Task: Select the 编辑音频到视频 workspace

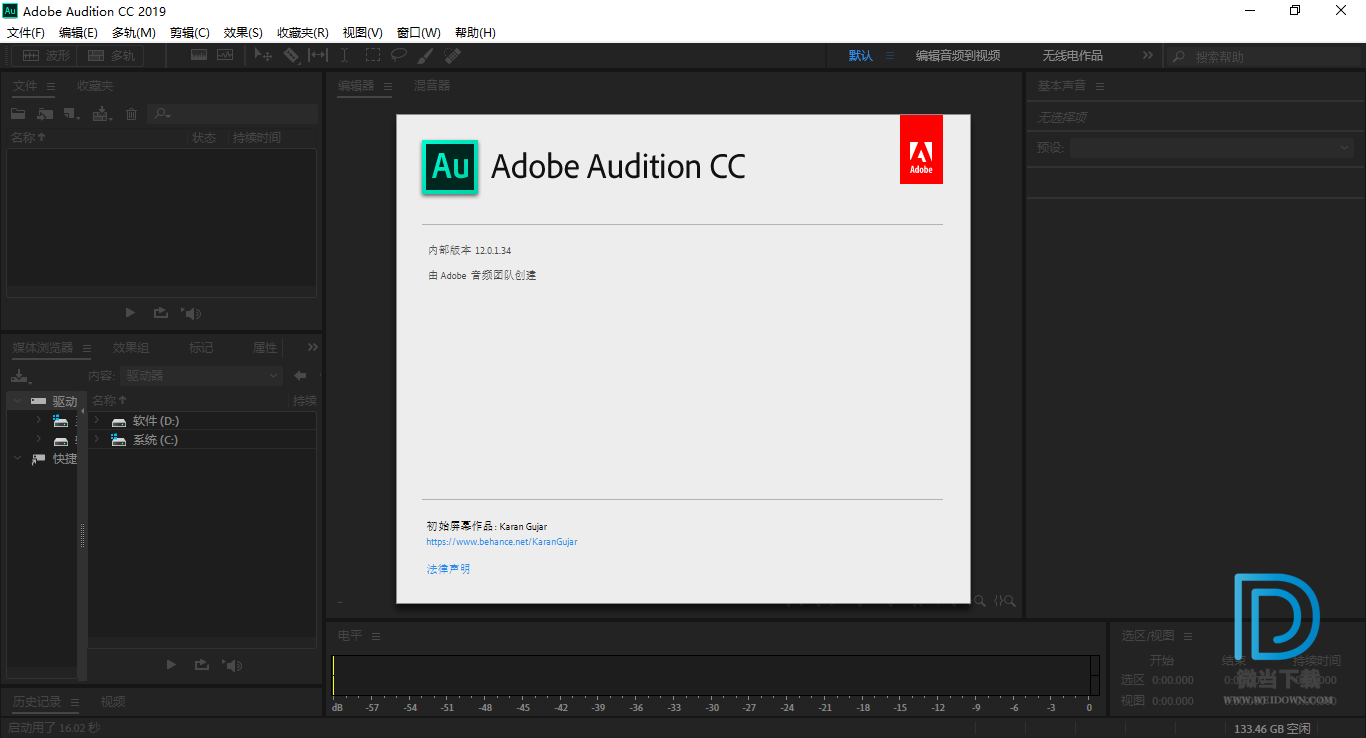Action: tap(958, 56)
